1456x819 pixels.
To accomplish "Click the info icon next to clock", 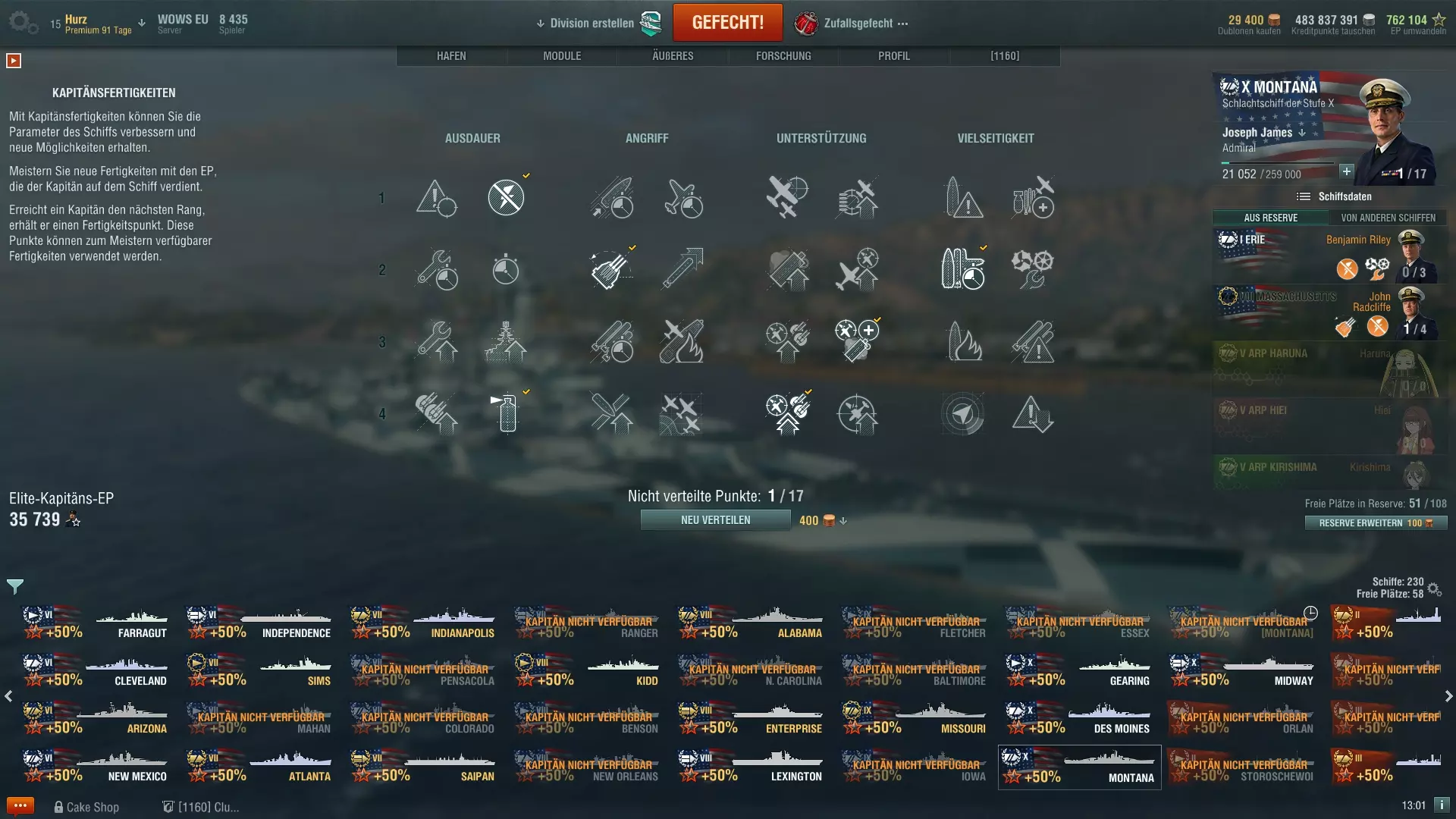I will point(1442,805).
